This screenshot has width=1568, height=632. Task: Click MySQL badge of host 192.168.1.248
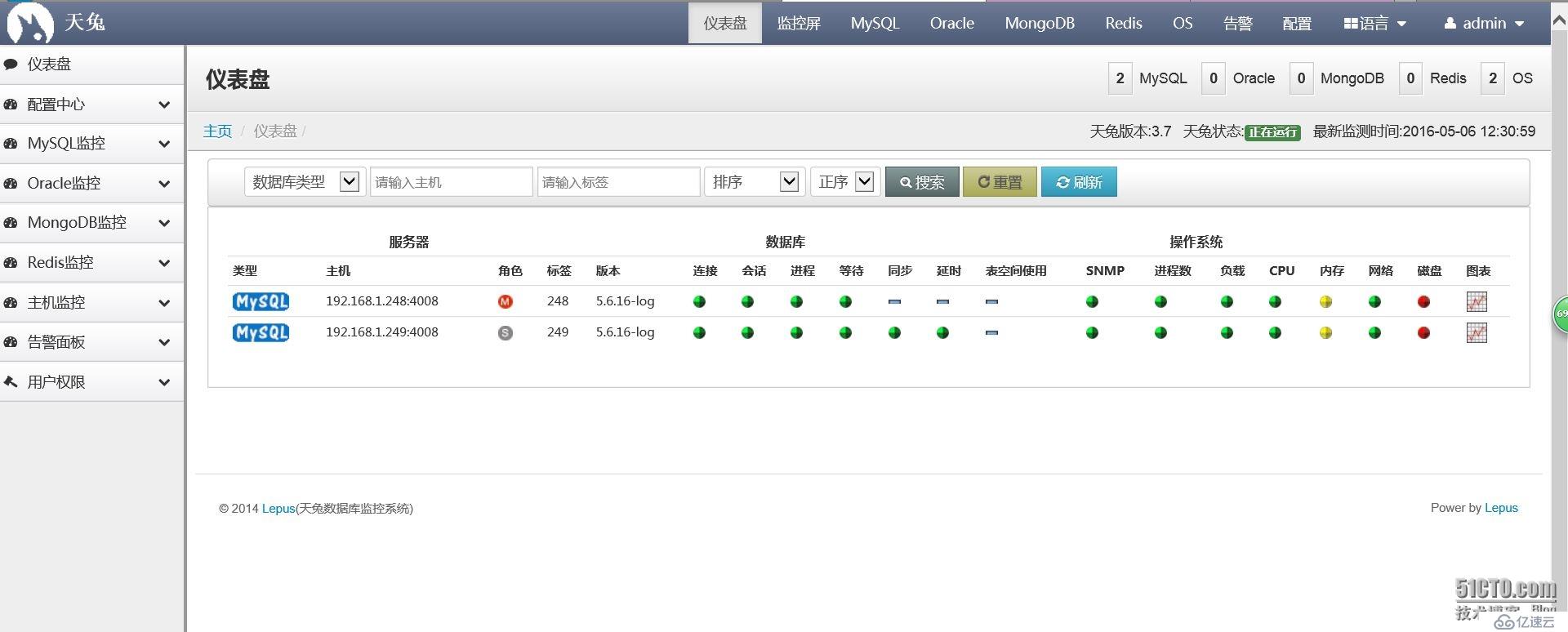pyautogui.click(x=261, y=301)
